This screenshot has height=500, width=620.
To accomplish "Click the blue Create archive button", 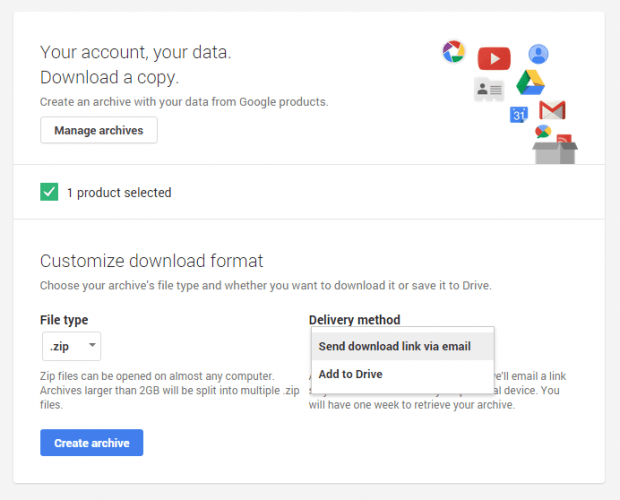I will [91, 443].
